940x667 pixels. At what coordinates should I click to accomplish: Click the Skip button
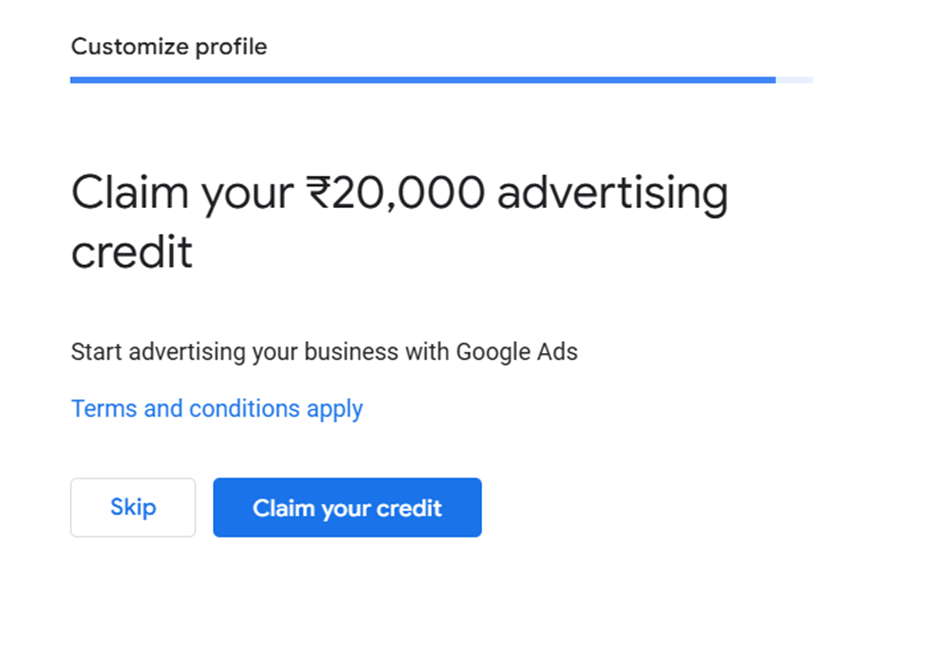tap(133, 507)
